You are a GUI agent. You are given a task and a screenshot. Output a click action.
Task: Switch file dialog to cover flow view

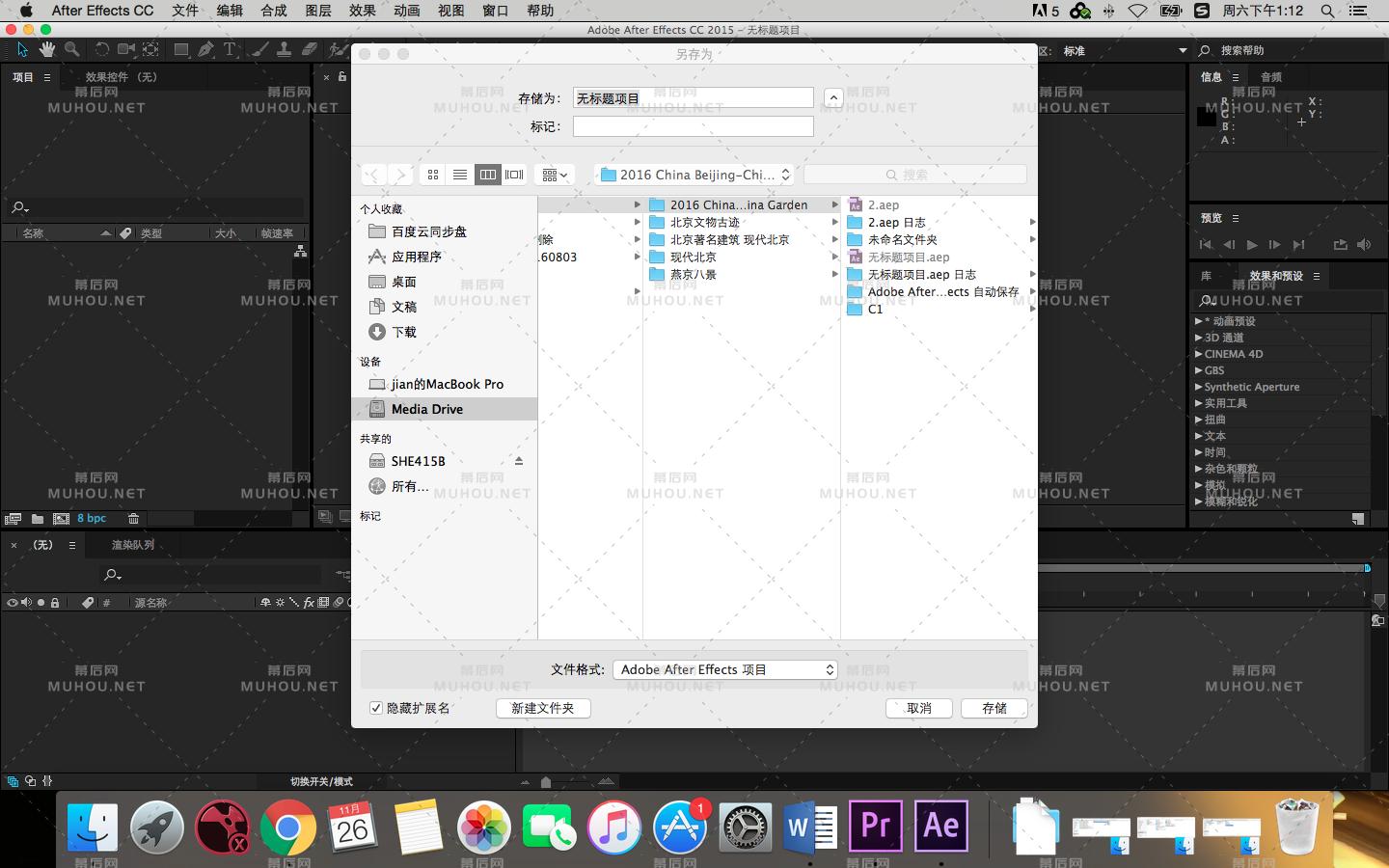point(514,175)
